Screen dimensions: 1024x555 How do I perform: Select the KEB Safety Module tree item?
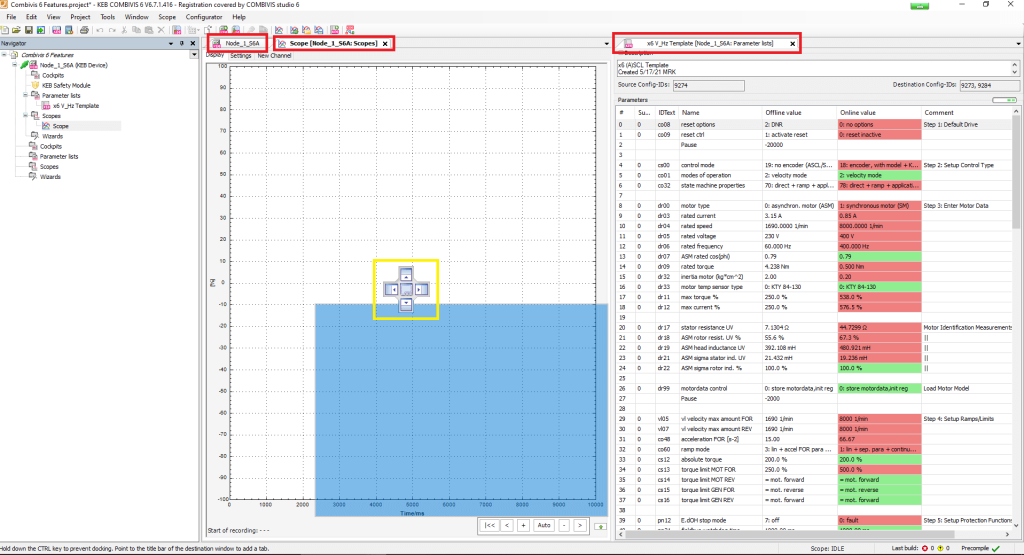point(66,86)
